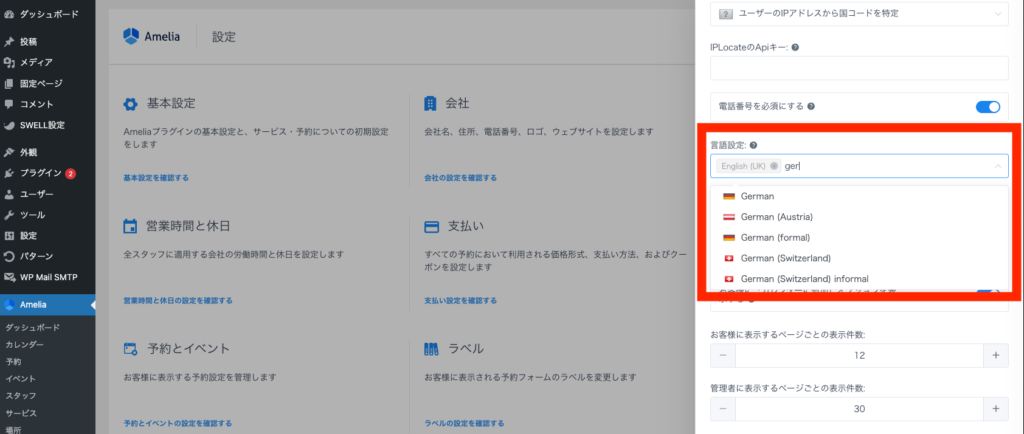Click the 基本設定を確認する link
The image size is (1024, 434).
[x=155, y=178]
